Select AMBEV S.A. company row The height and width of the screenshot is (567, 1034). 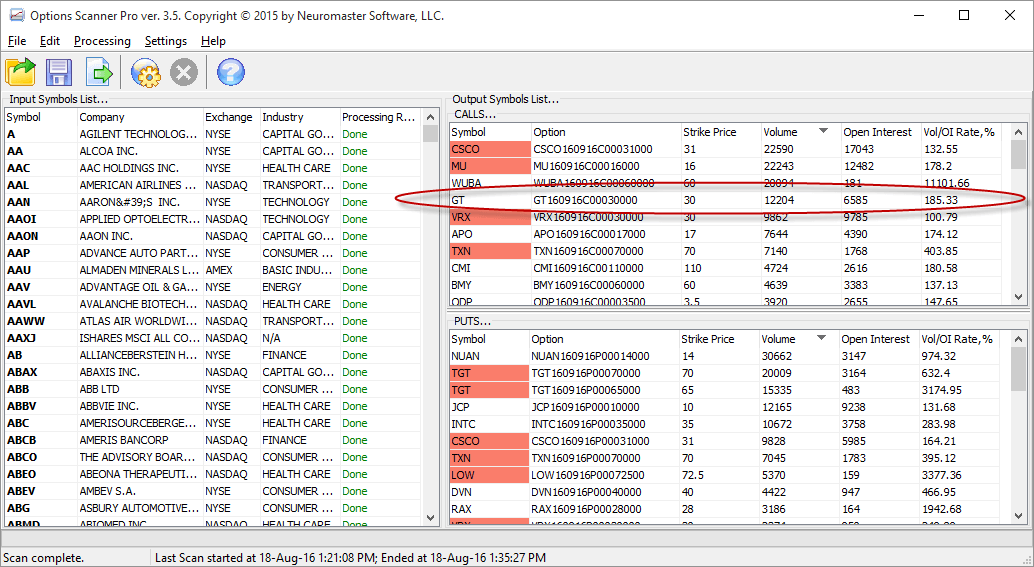point(213,491)
